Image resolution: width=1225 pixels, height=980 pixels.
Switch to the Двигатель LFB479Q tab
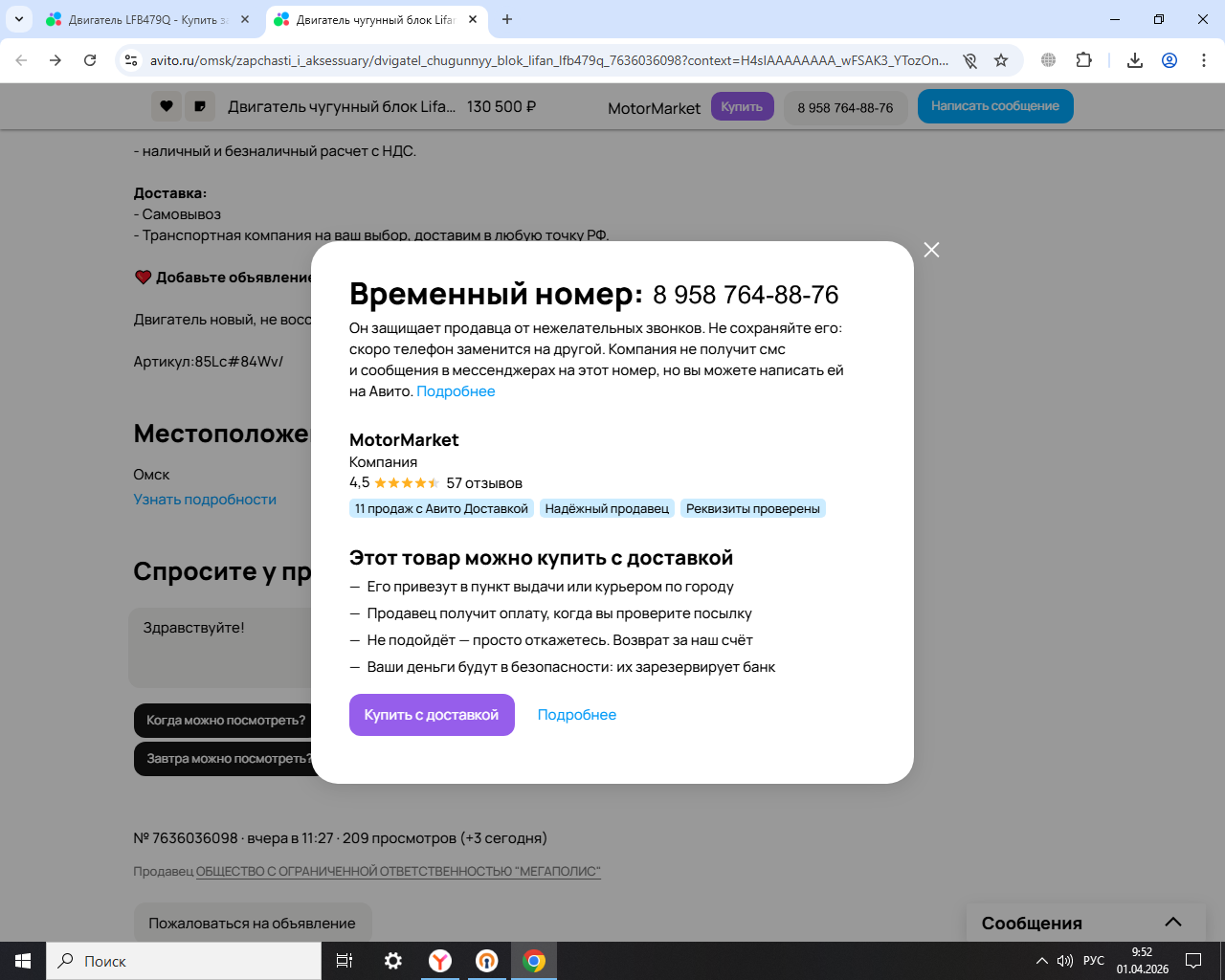[146, 19]
